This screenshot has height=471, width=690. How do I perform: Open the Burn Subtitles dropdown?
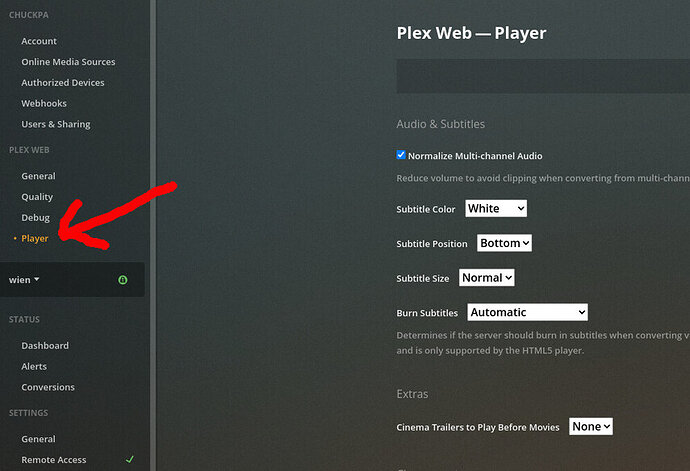pos(527,312)
